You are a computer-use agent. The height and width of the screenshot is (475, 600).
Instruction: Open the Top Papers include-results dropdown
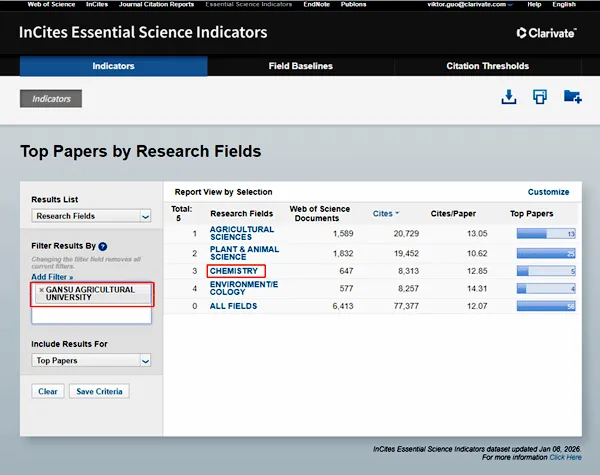(145, 361)
